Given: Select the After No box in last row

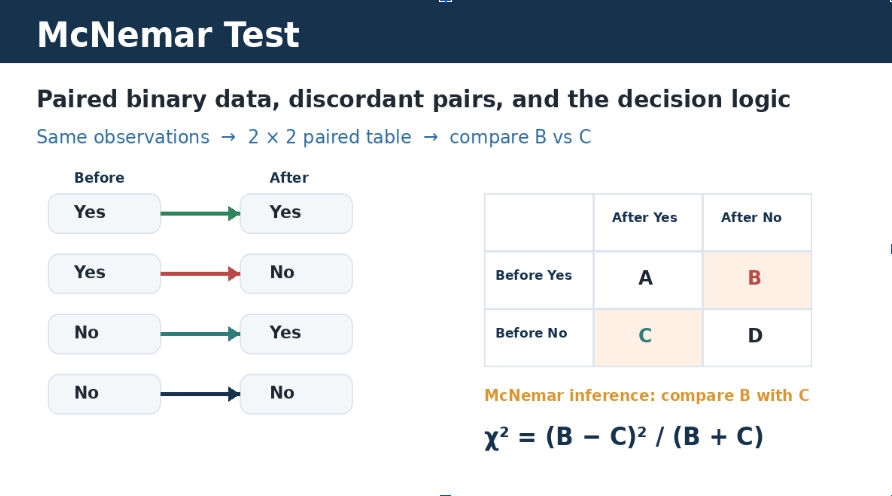Looking at the screenshot, I should pyautogui.click(x=296, y=394).
